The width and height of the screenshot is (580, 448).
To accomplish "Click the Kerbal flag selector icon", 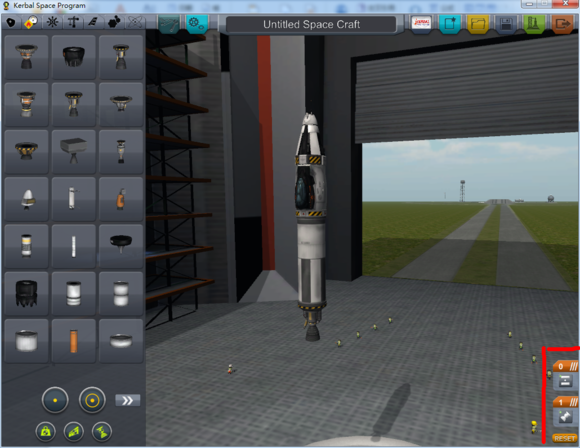I will 421,24.
